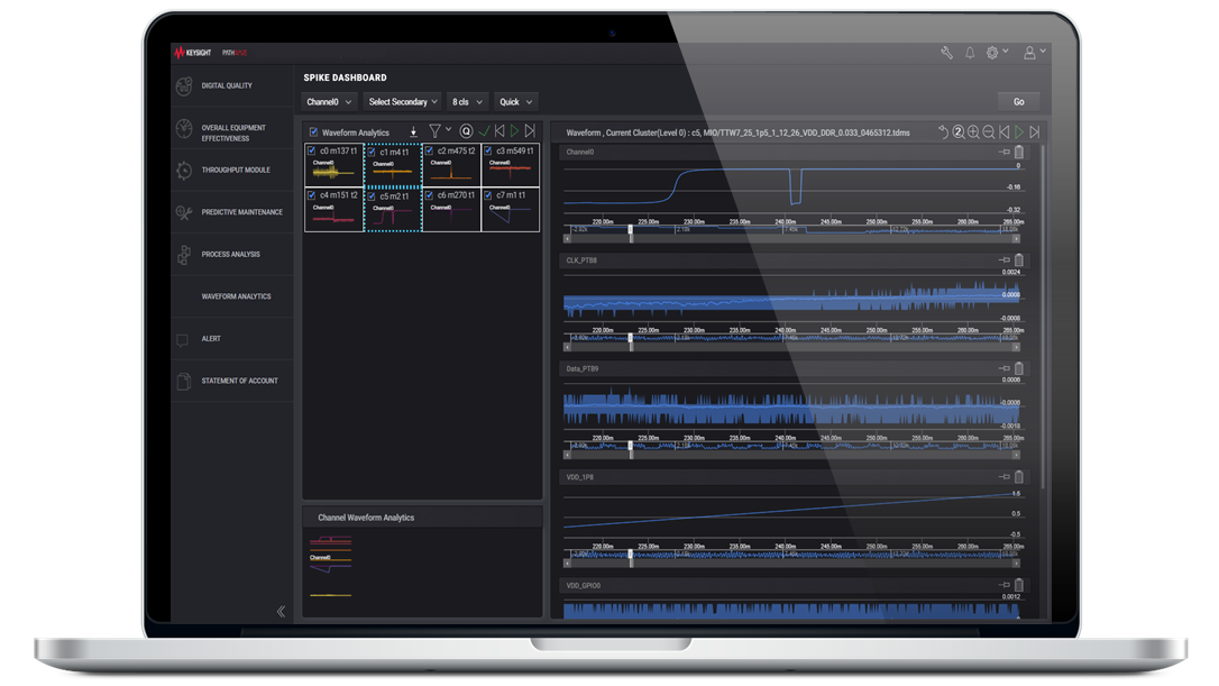Delete Channel0 plot using trash icon
This screenshot has width=1219, height=686.
(x=1019, y=152)
